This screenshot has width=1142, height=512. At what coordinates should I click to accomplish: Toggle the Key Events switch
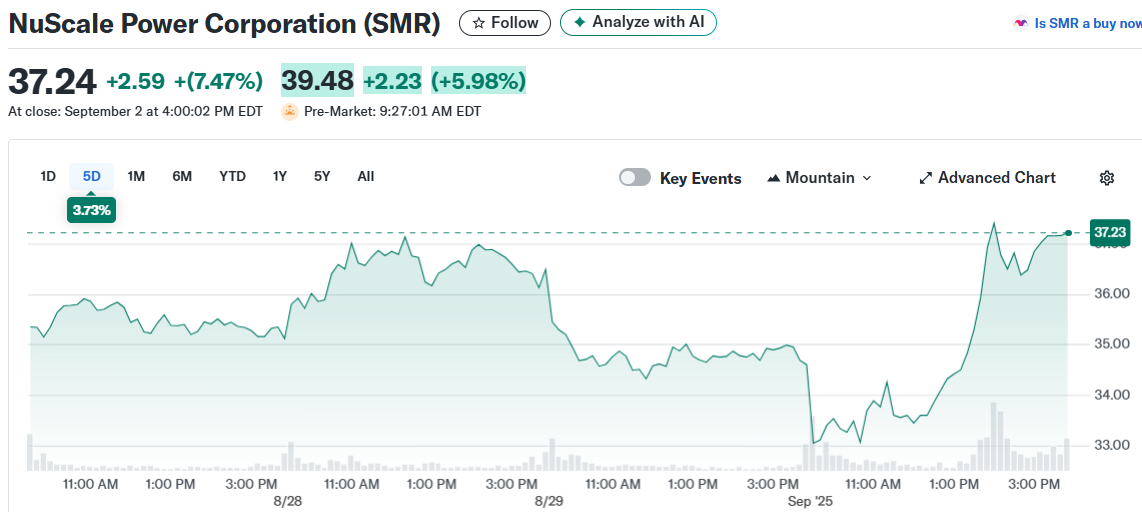tap(634, 178)
